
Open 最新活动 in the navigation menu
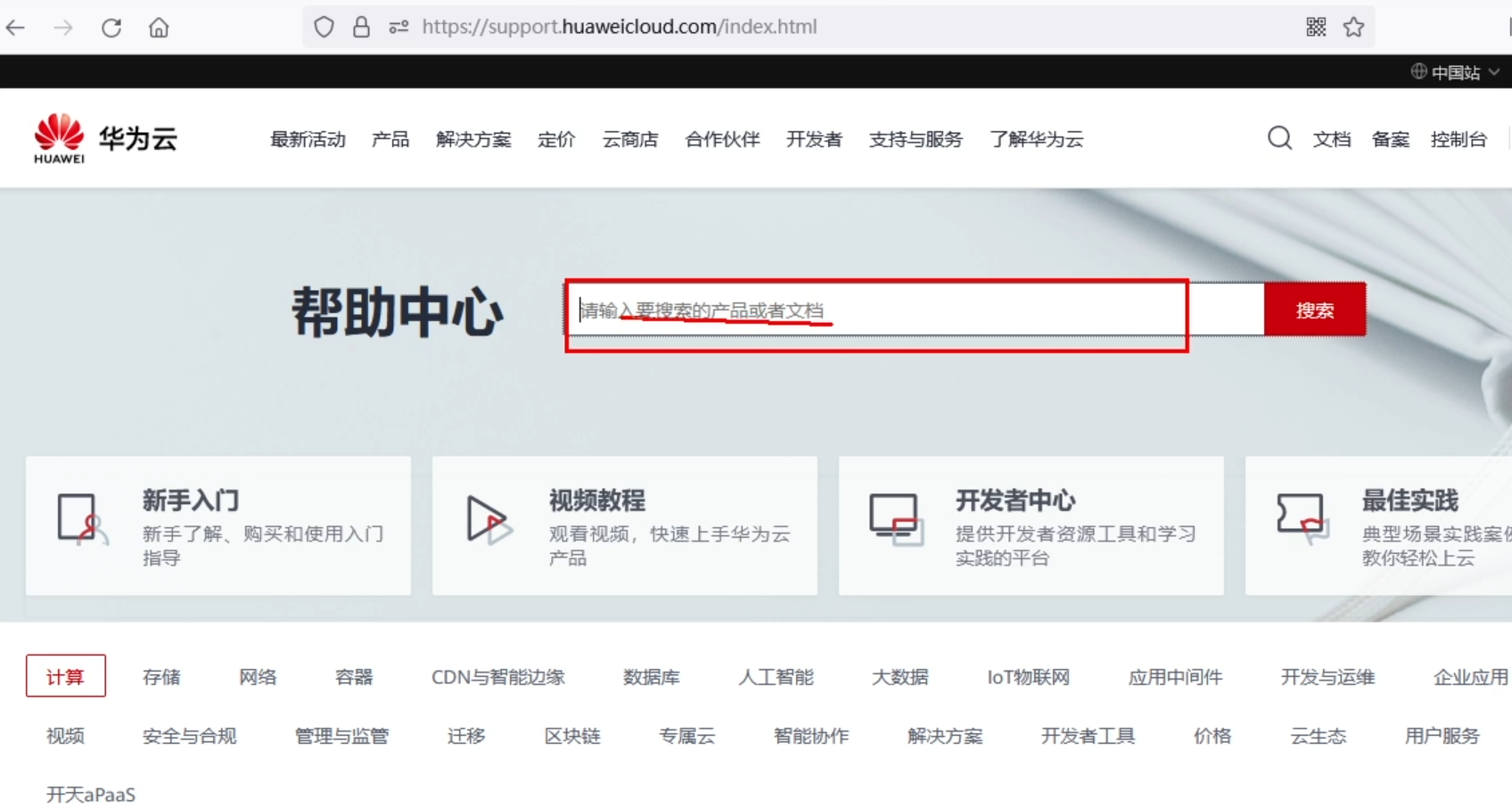click(x=308, y=139)
